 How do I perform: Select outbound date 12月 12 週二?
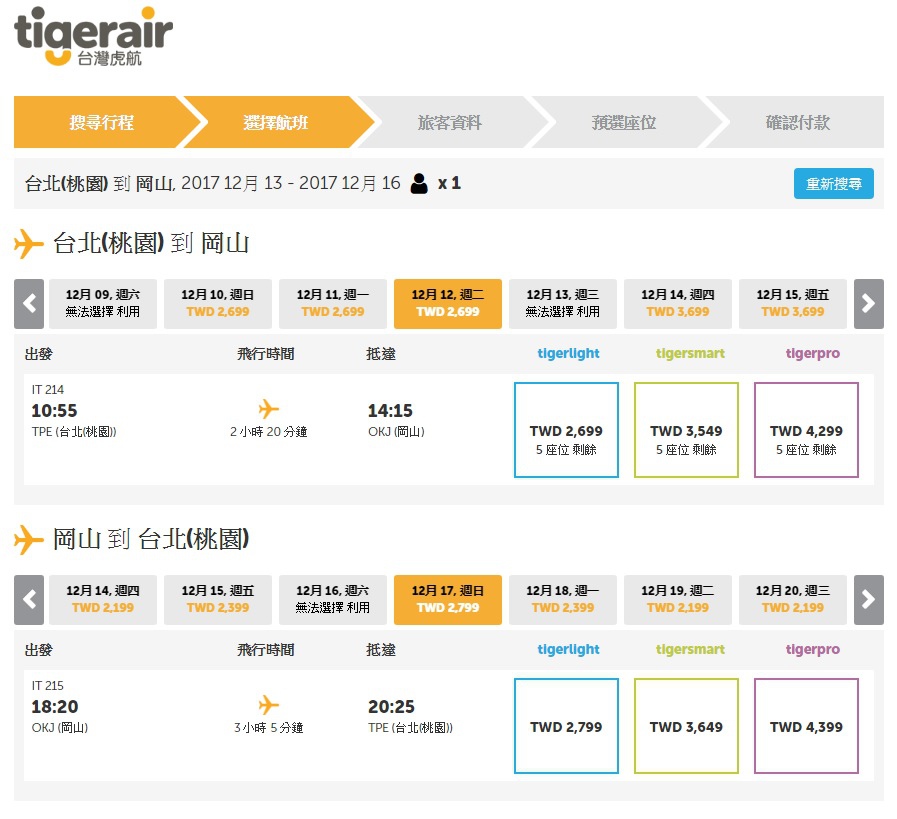448,304
